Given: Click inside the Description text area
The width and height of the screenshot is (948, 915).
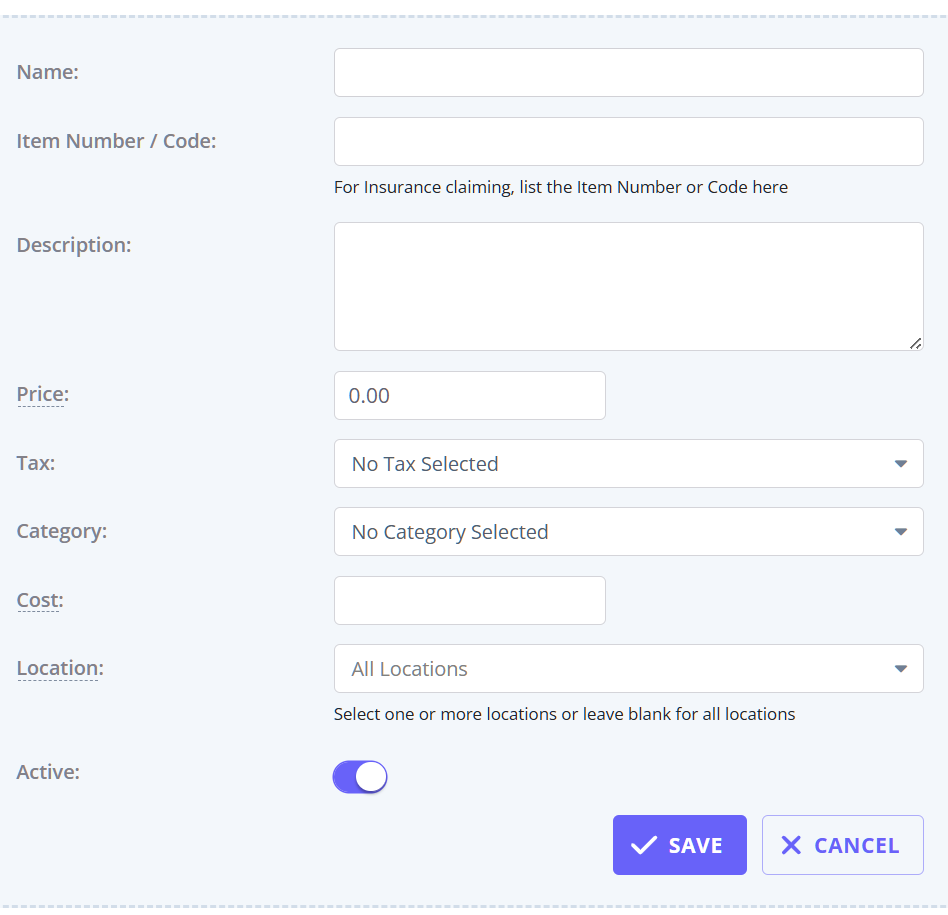Looking at the screenshot, I should 628,286.
